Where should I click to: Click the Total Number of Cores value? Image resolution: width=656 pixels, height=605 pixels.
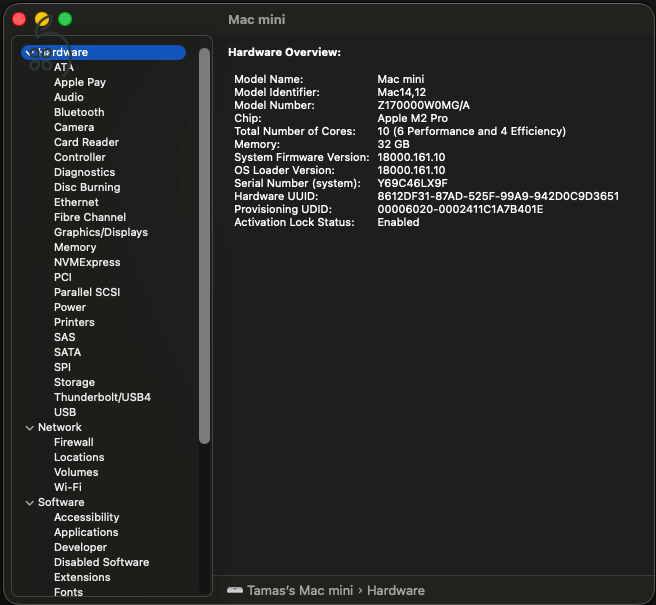pyautogui.click(x=472, y=131)
